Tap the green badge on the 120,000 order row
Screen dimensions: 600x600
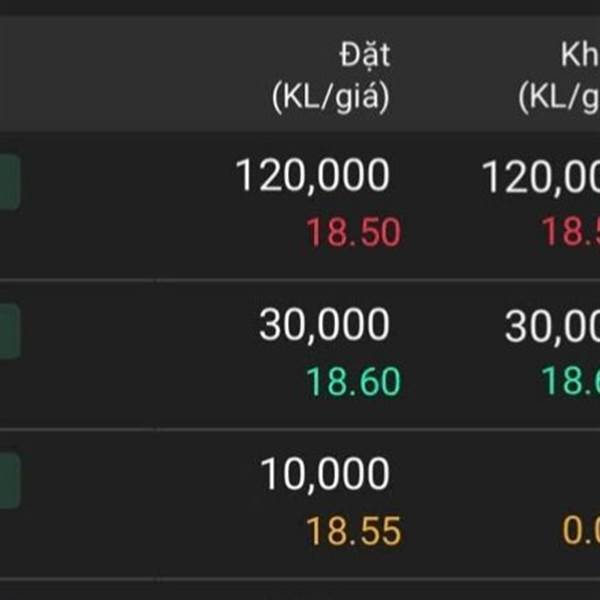click(10, 182)
